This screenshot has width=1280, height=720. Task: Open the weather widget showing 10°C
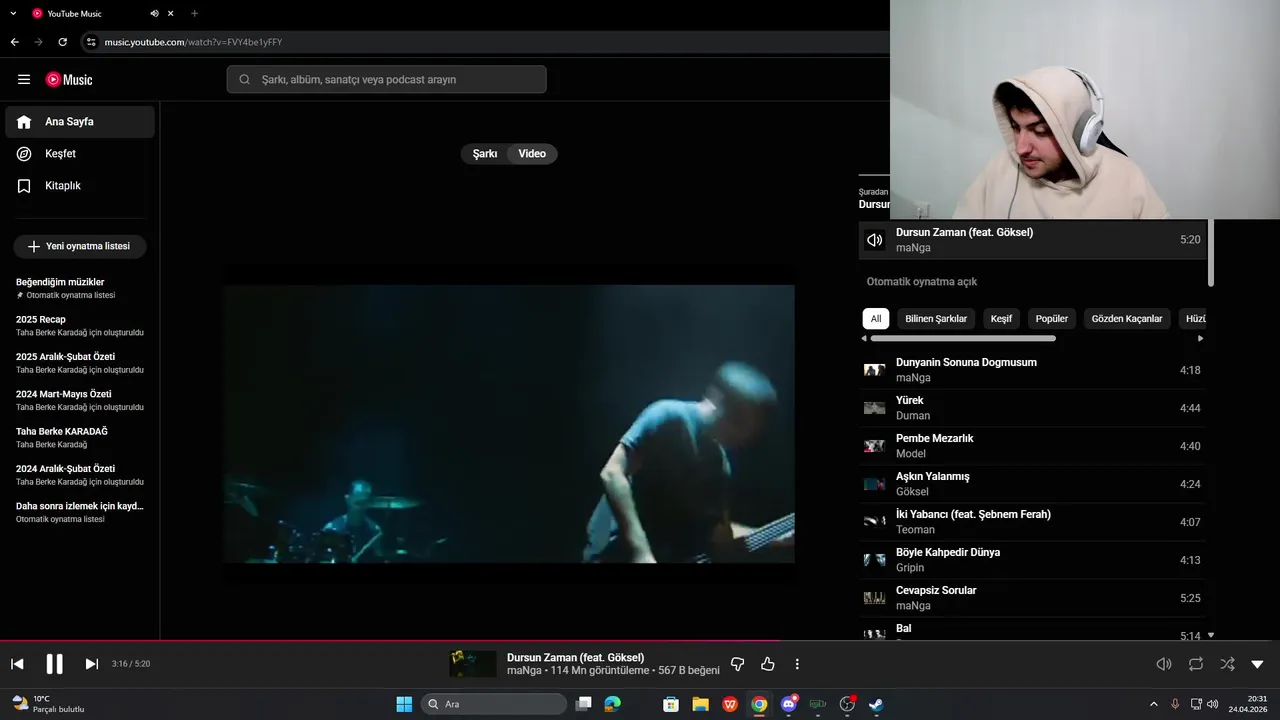point(47,704)
